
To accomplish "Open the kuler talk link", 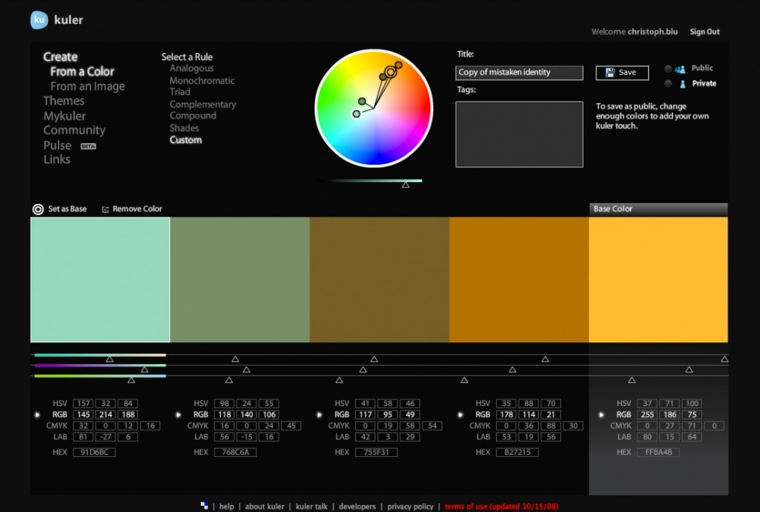I will 312,506.
